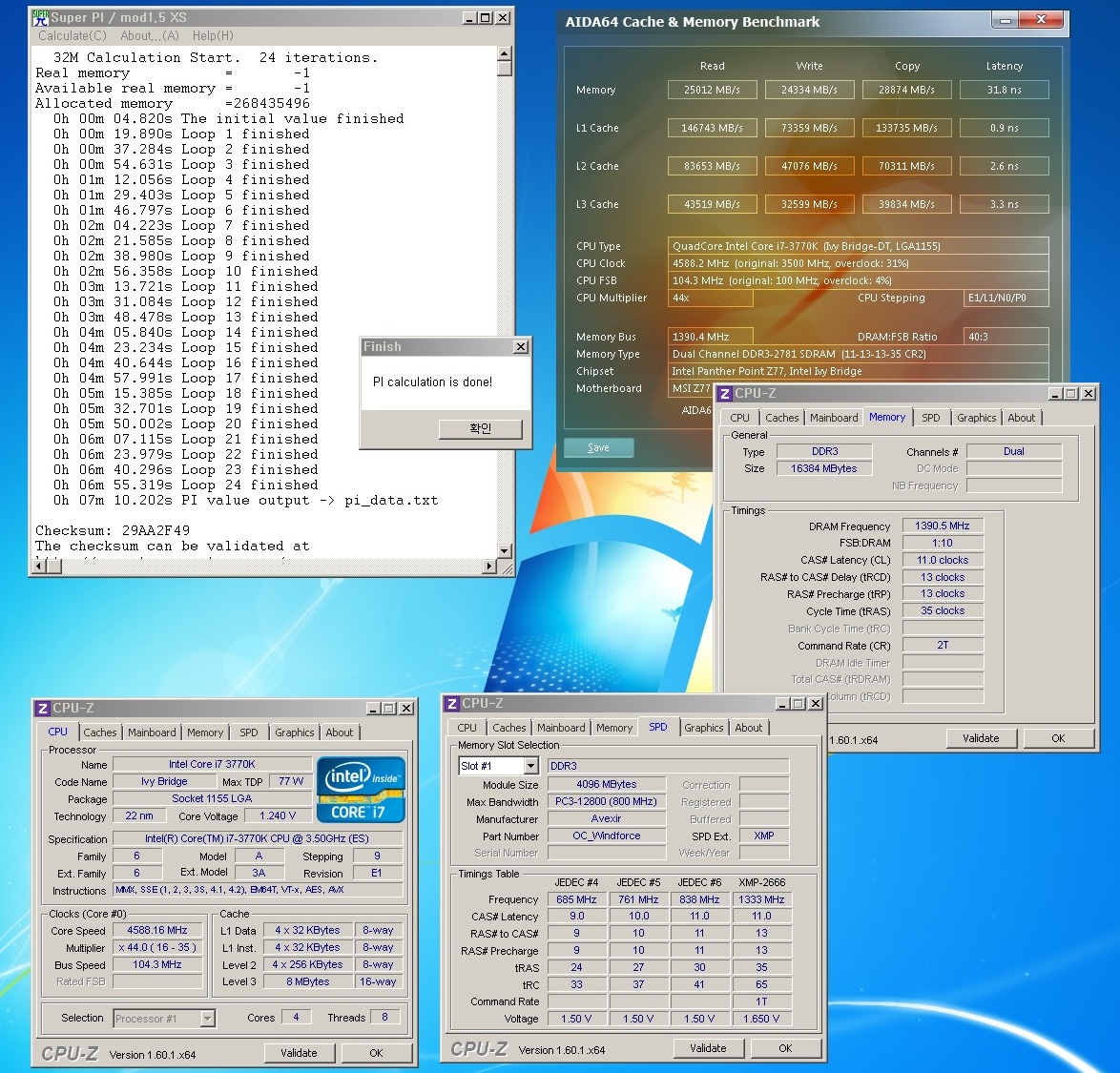
Task: Click the Core Voltage 1.240 V value
Action: click(278, 815)
